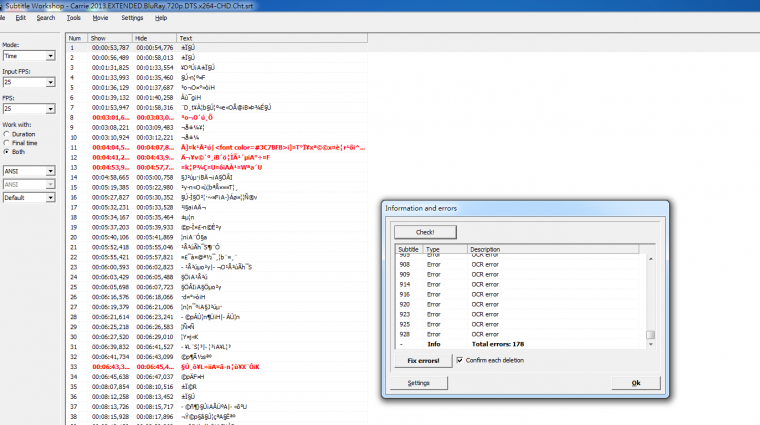Select subtitle row 7 at 00:01:53,947
The image size is (760, 425).
point(217,108)
